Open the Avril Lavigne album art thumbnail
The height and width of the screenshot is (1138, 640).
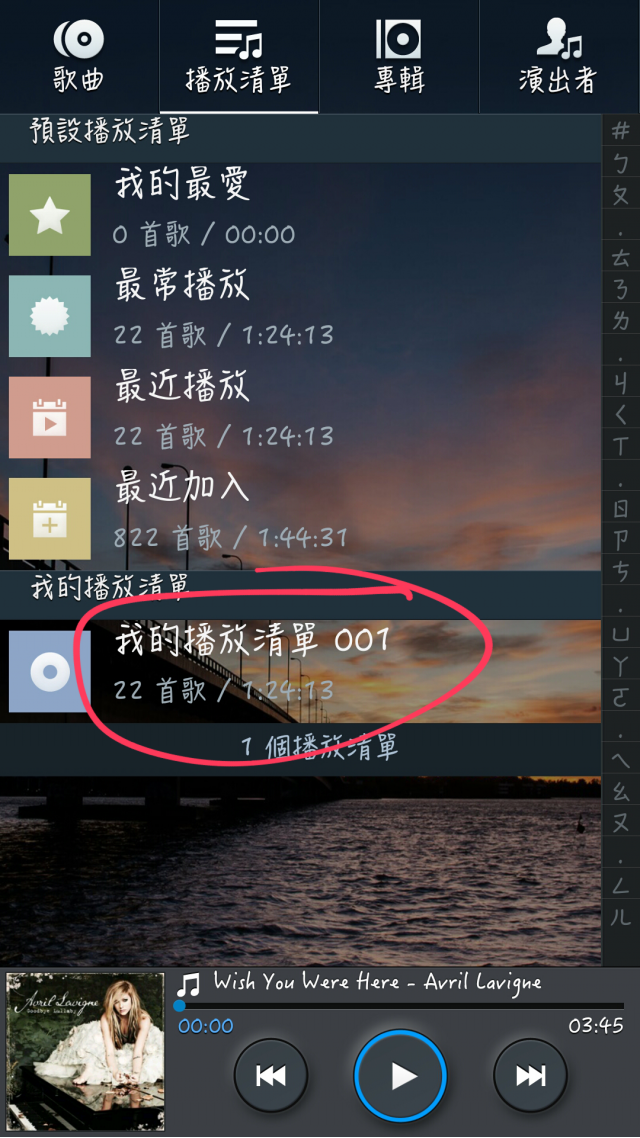coord(85,1052)
